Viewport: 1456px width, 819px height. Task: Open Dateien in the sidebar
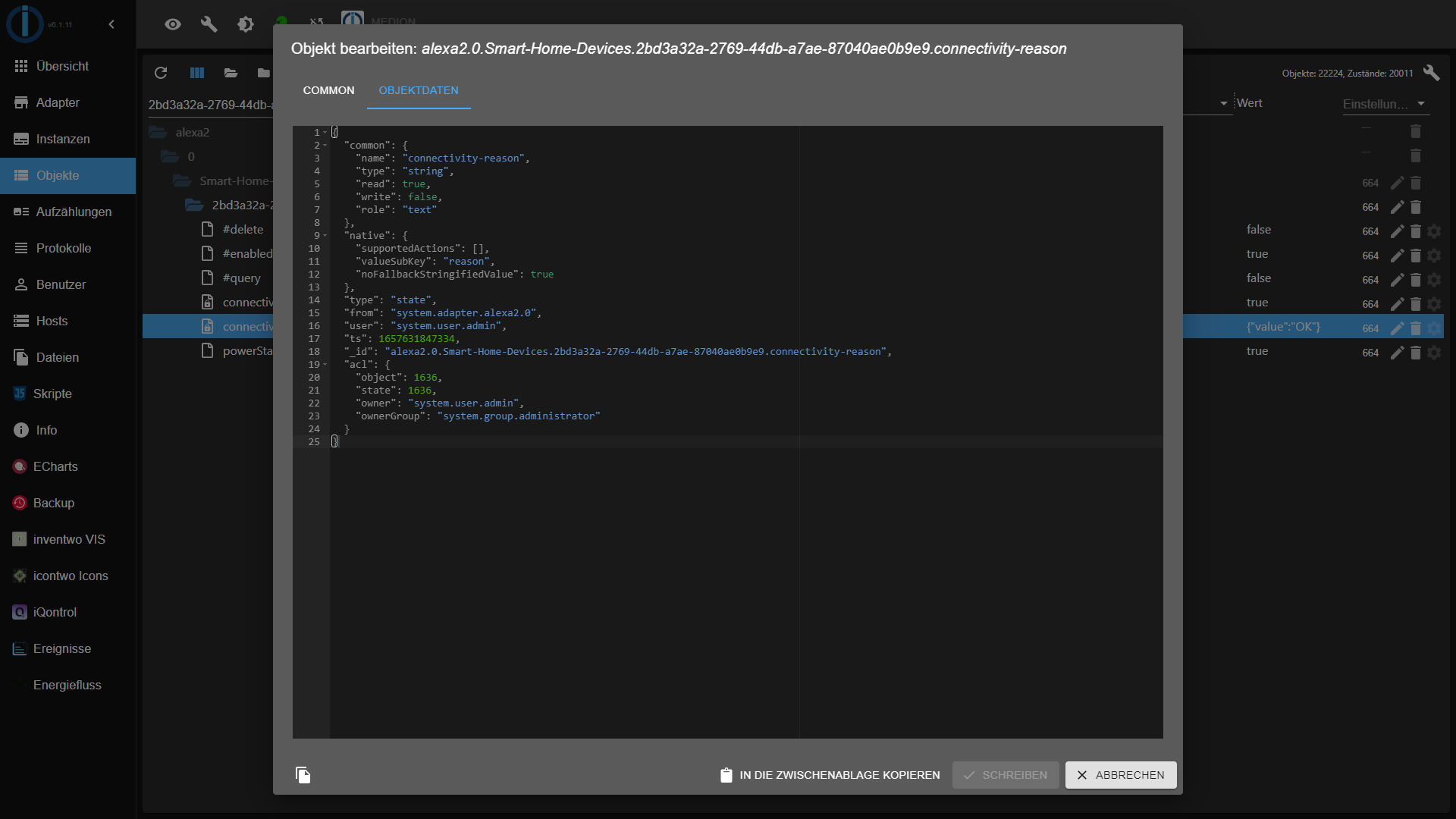coord(67,357)
